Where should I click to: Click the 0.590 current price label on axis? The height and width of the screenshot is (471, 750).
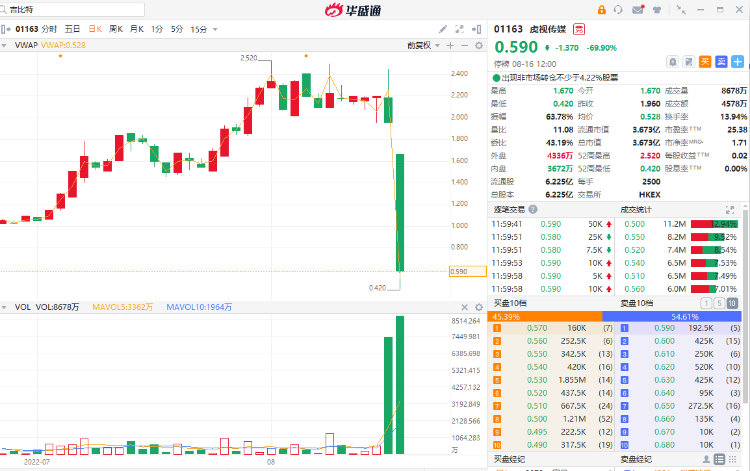coord(468,272)
